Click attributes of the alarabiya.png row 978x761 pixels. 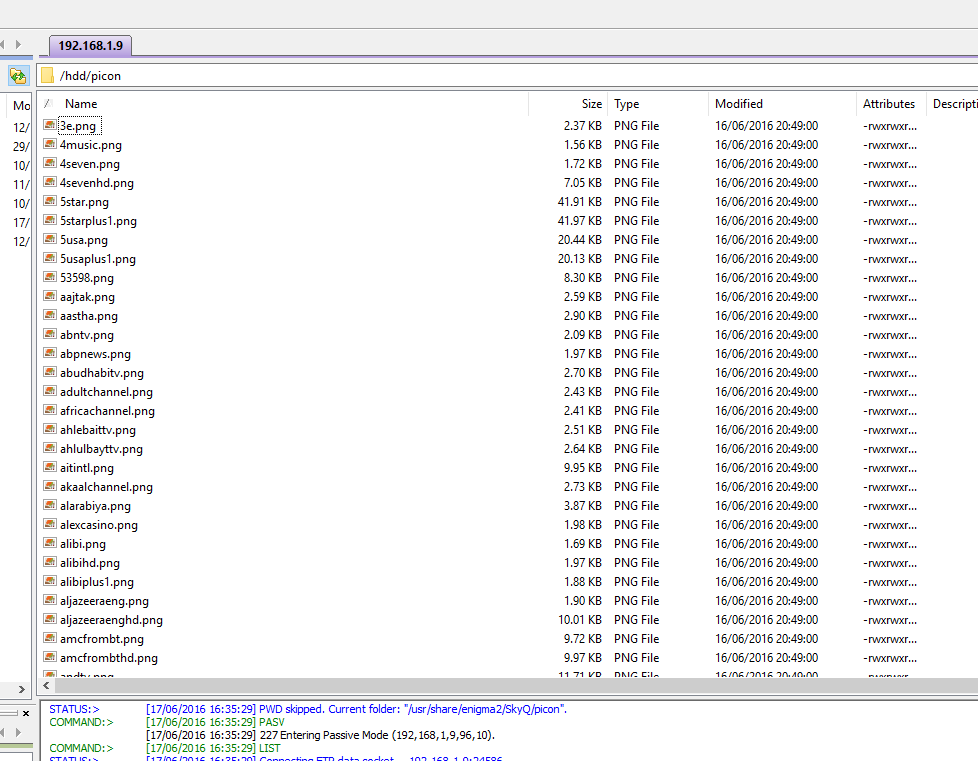889,506
